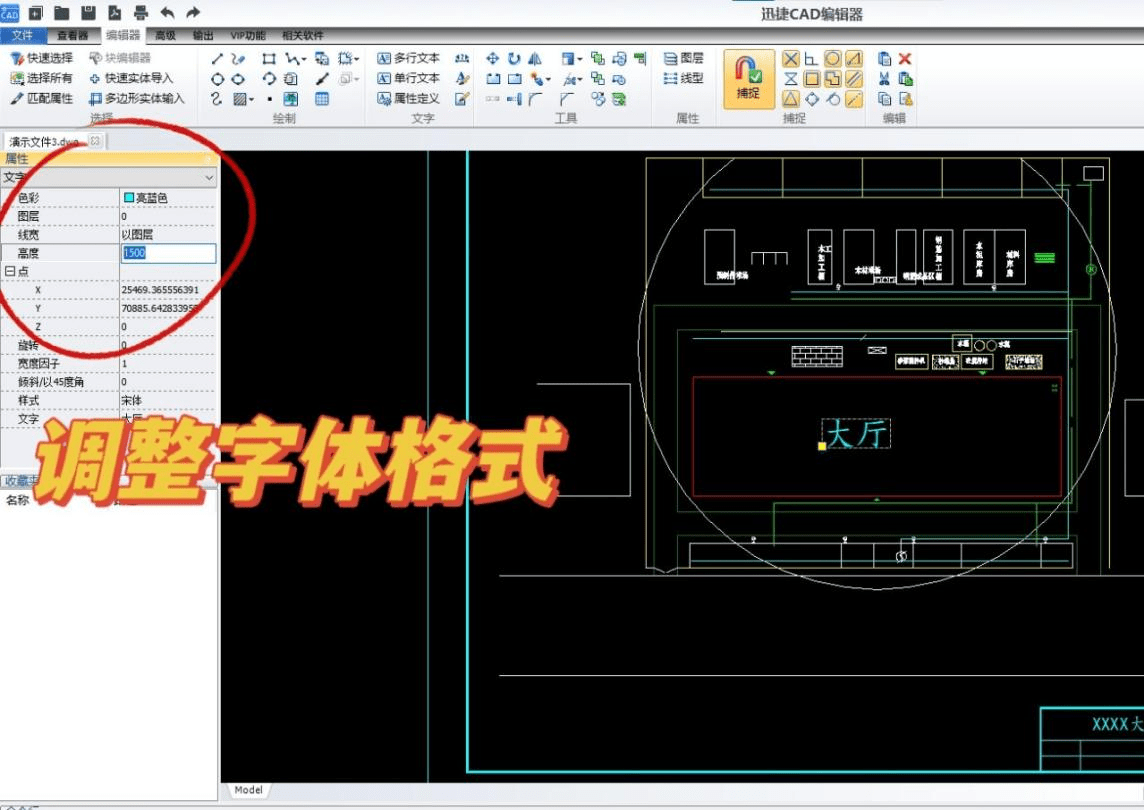
Task: Click the 高度 value input showing 1500
Action: point(167,253)
